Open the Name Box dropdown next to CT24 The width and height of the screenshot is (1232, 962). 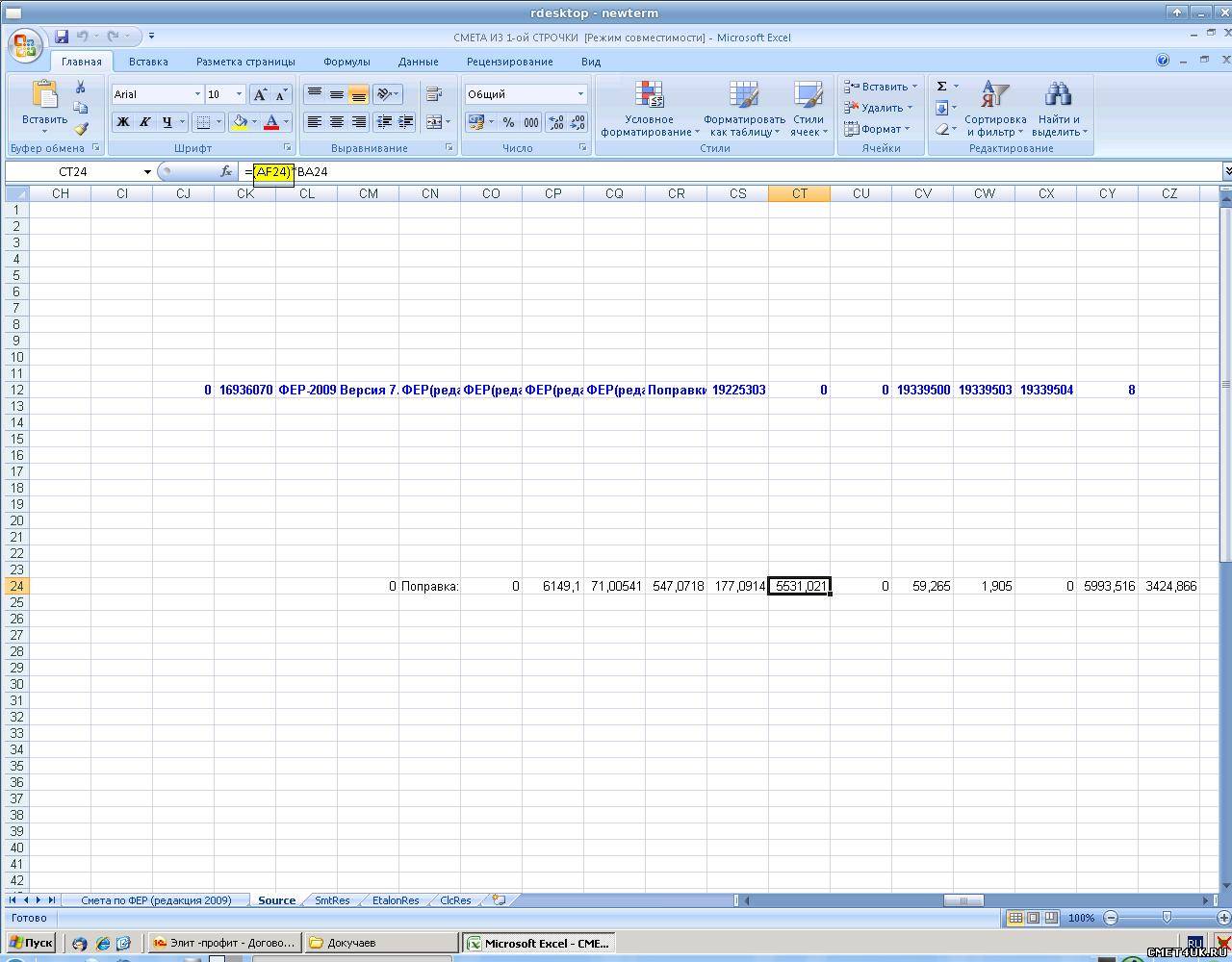coord(147,172)
